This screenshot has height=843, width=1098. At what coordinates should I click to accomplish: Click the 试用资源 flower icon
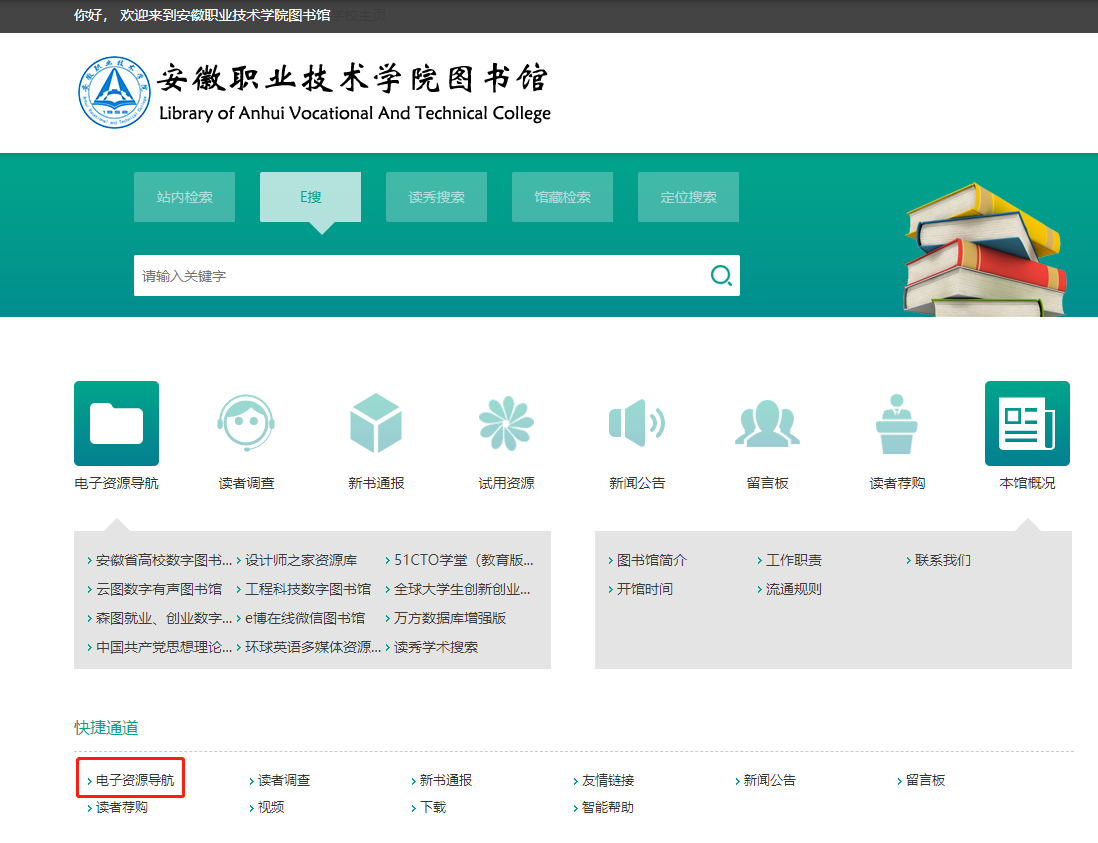coord(506,423)
